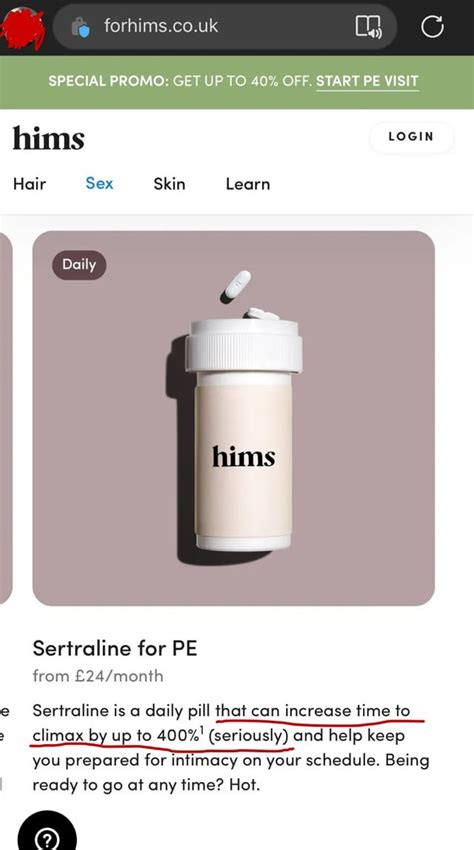Tap the red profile avatar icon
The image size is (474, 850).
[23, 28]
